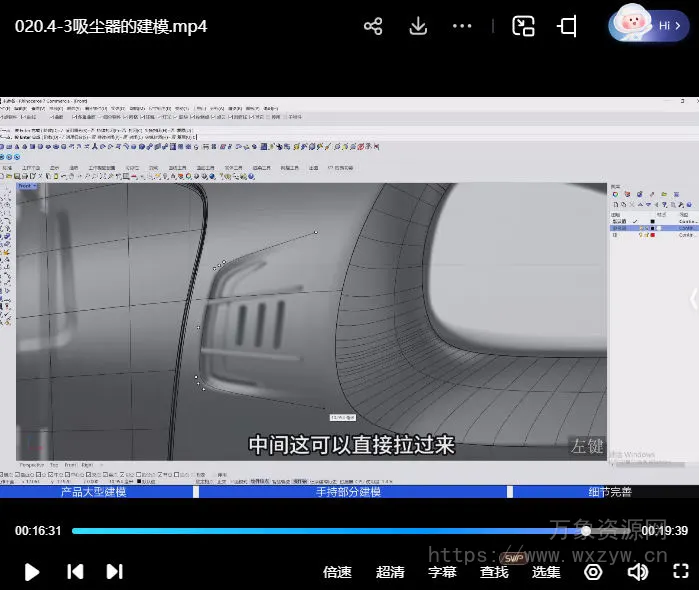This screenshot has height=590, width=699.
Task: Skip to the next video
Action: pos(115,572)
